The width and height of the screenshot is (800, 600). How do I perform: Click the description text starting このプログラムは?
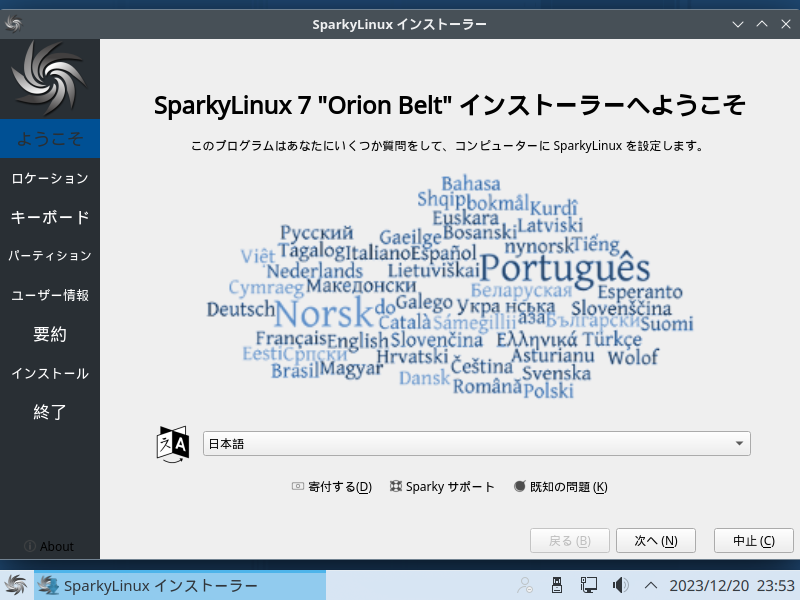[447, 146]
